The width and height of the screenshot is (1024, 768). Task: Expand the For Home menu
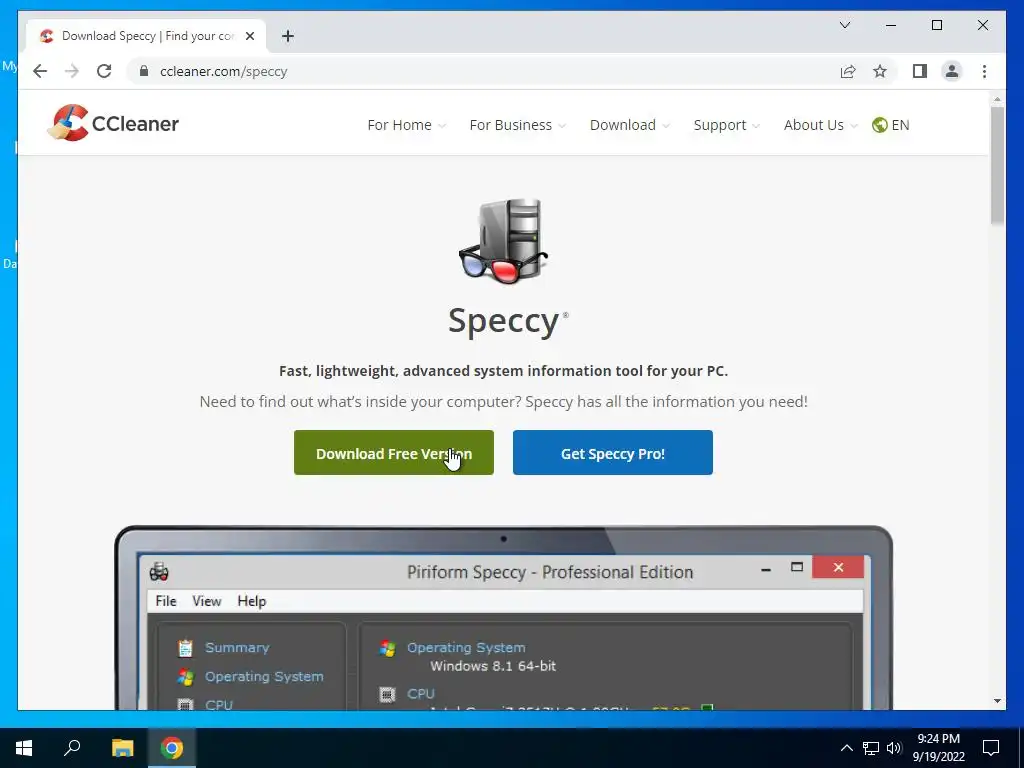click(x=406, y=125)
